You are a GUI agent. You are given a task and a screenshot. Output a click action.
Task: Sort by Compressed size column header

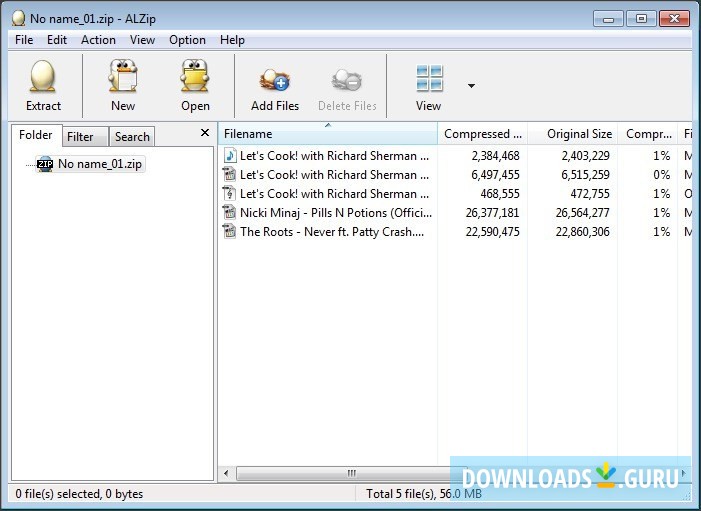483,134
